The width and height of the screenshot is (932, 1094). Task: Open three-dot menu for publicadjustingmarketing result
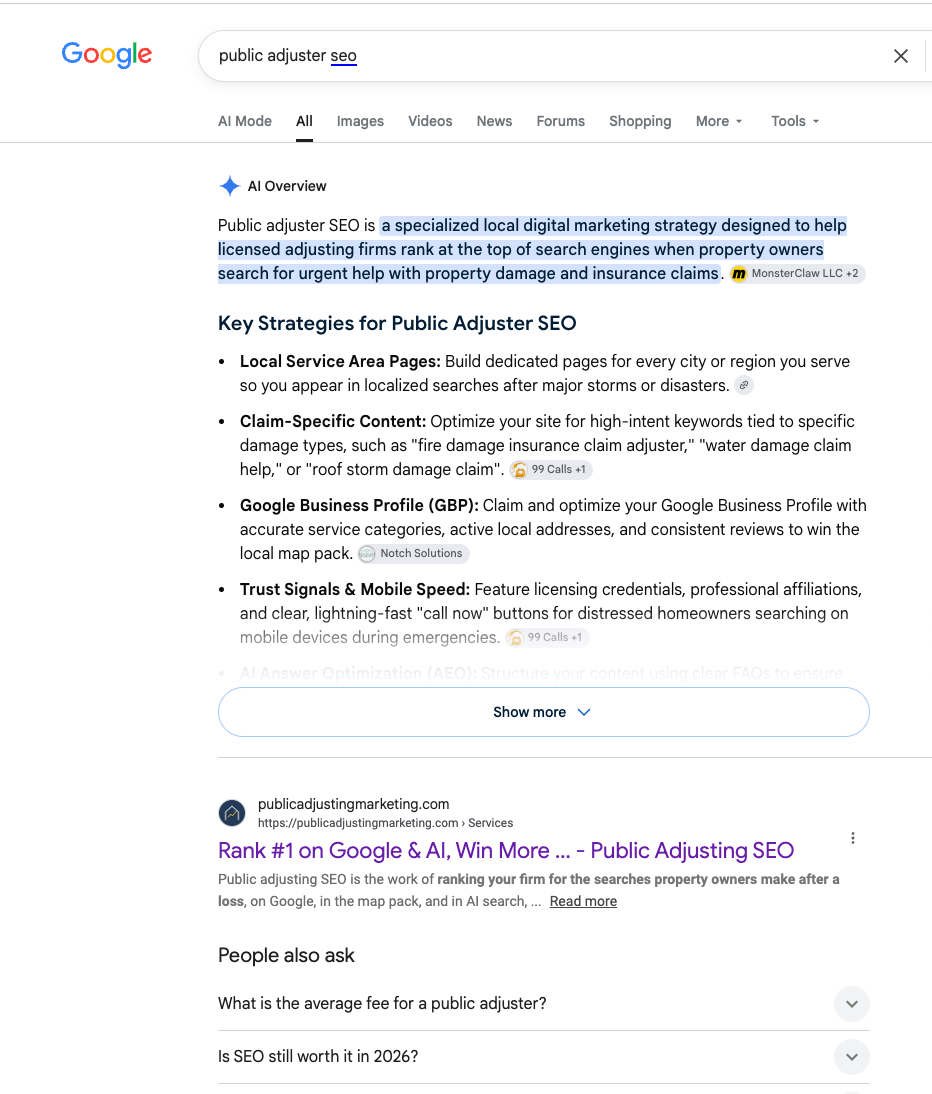click(x=852, y=838)
